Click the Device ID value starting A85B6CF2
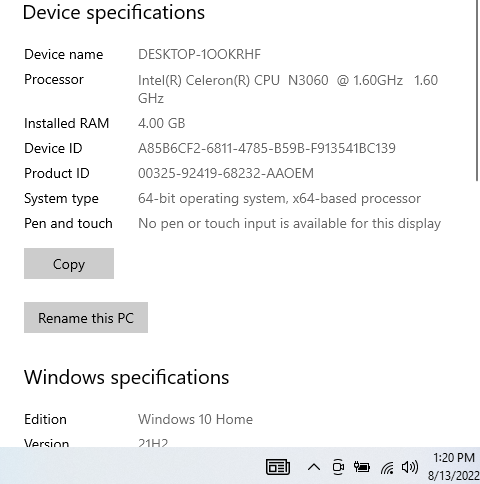The width and height of the screenshot is (480, 484). [x=267, y=148]
